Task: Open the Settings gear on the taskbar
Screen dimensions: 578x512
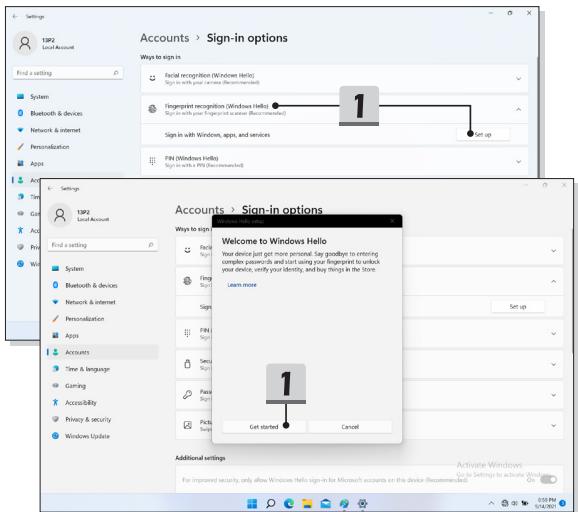Action: coord(362,503)
